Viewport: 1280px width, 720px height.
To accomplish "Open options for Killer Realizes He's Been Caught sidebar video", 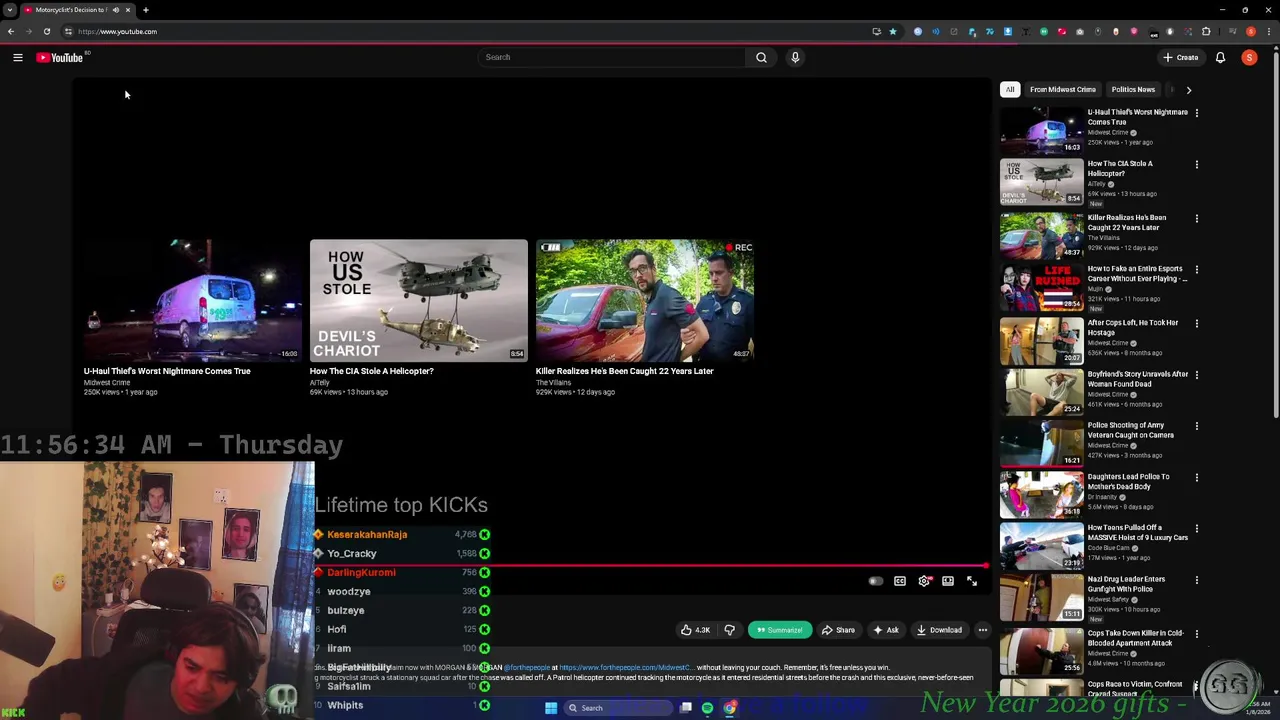I will 1196,219.
